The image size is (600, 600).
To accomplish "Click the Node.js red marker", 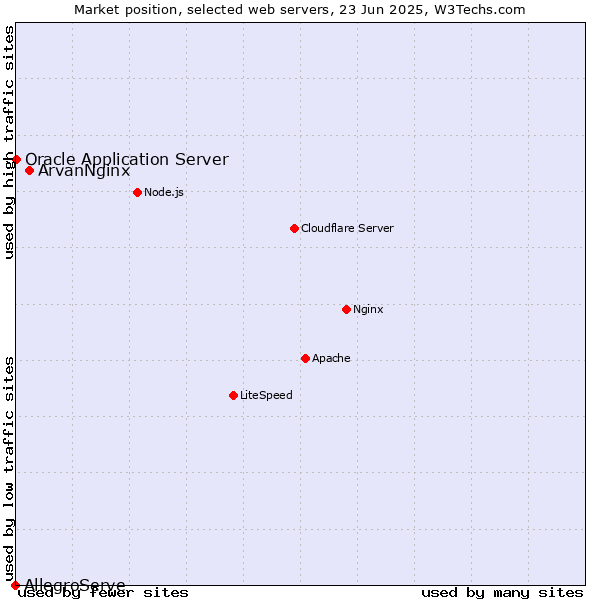I will 137,192.
